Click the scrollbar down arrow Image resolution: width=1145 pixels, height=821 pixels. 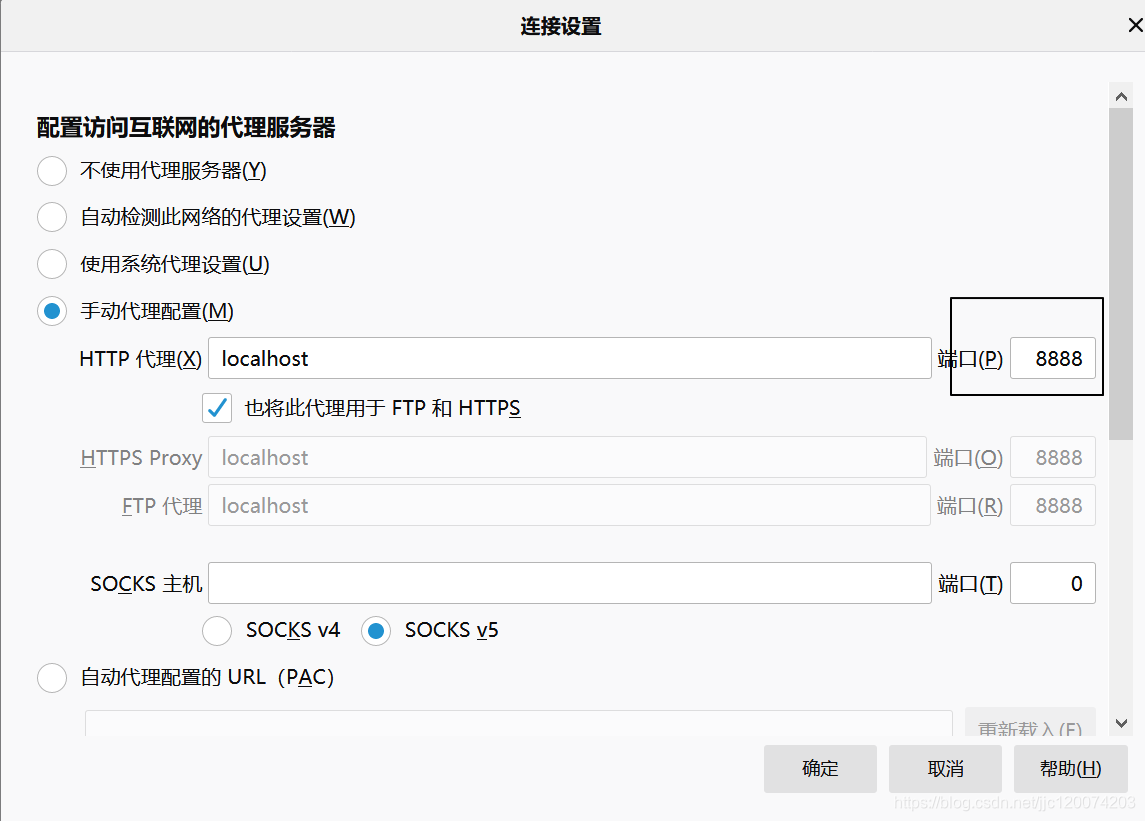(x=1122, y=722)
